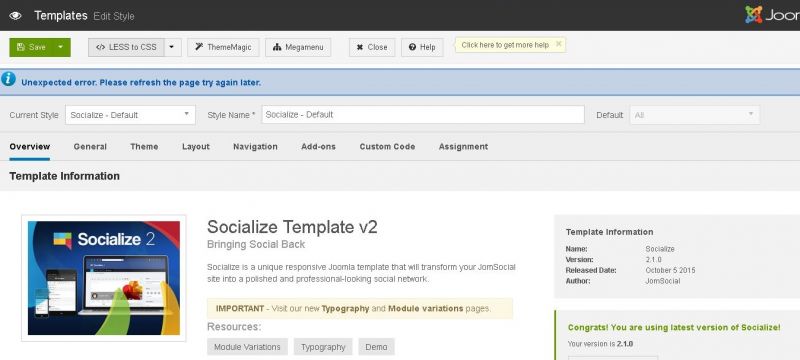
Task: Click the Close toolbar button
Action: pyautogui.click(x=372, y=47)
